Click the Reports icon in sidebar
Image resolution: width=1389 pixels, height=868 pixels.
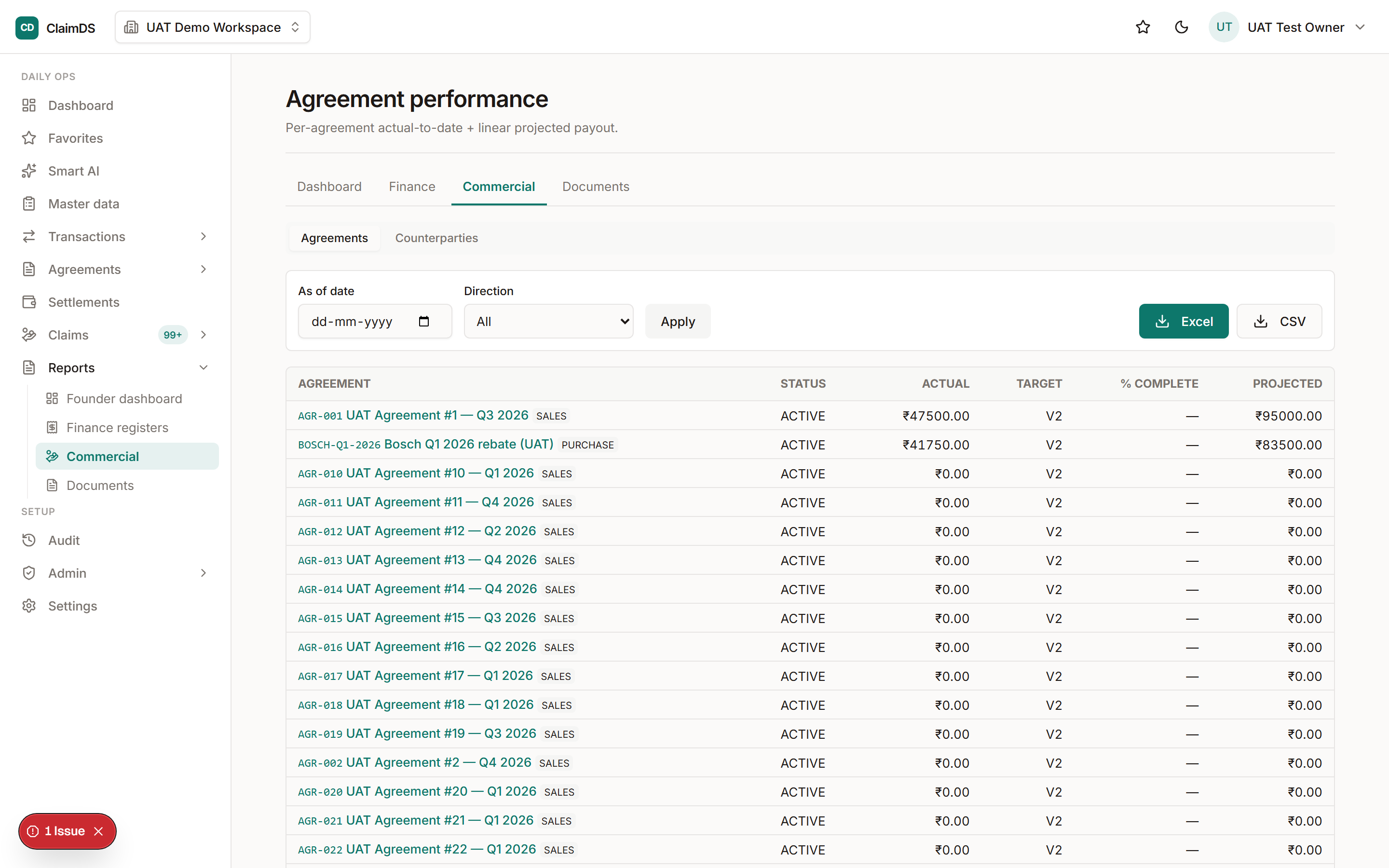[x=29, y=367]
